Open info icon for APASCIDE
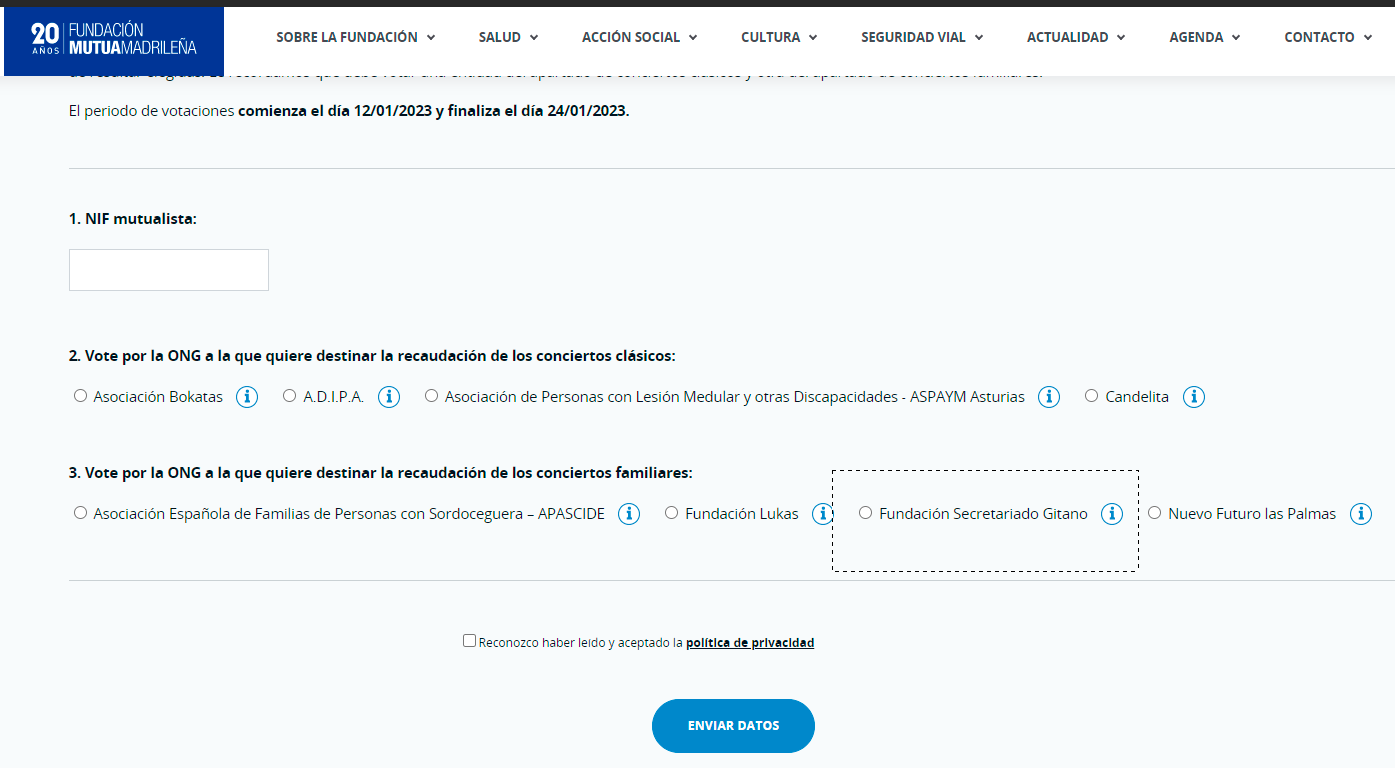Image resolution: width=1395 pixels, height=768 pixels. (629, 514)
